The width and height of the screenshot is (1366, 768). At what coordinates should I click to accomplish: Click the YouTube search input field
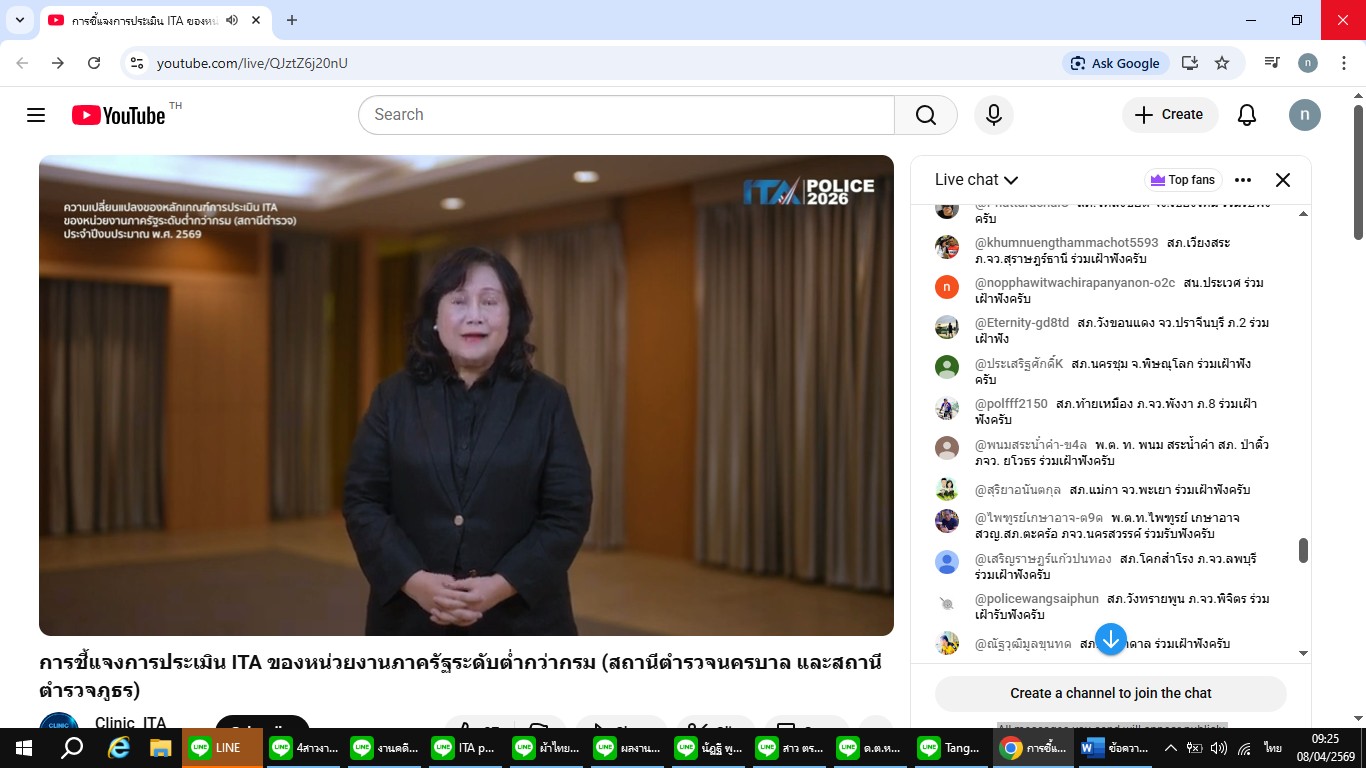coord(626,115)
